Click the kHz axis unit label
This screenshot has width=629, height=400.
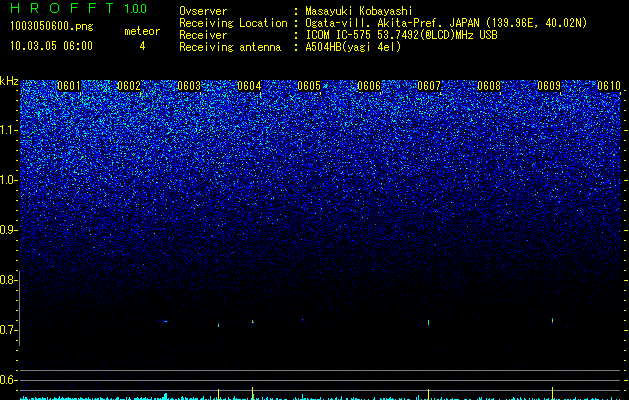[9, 81]
